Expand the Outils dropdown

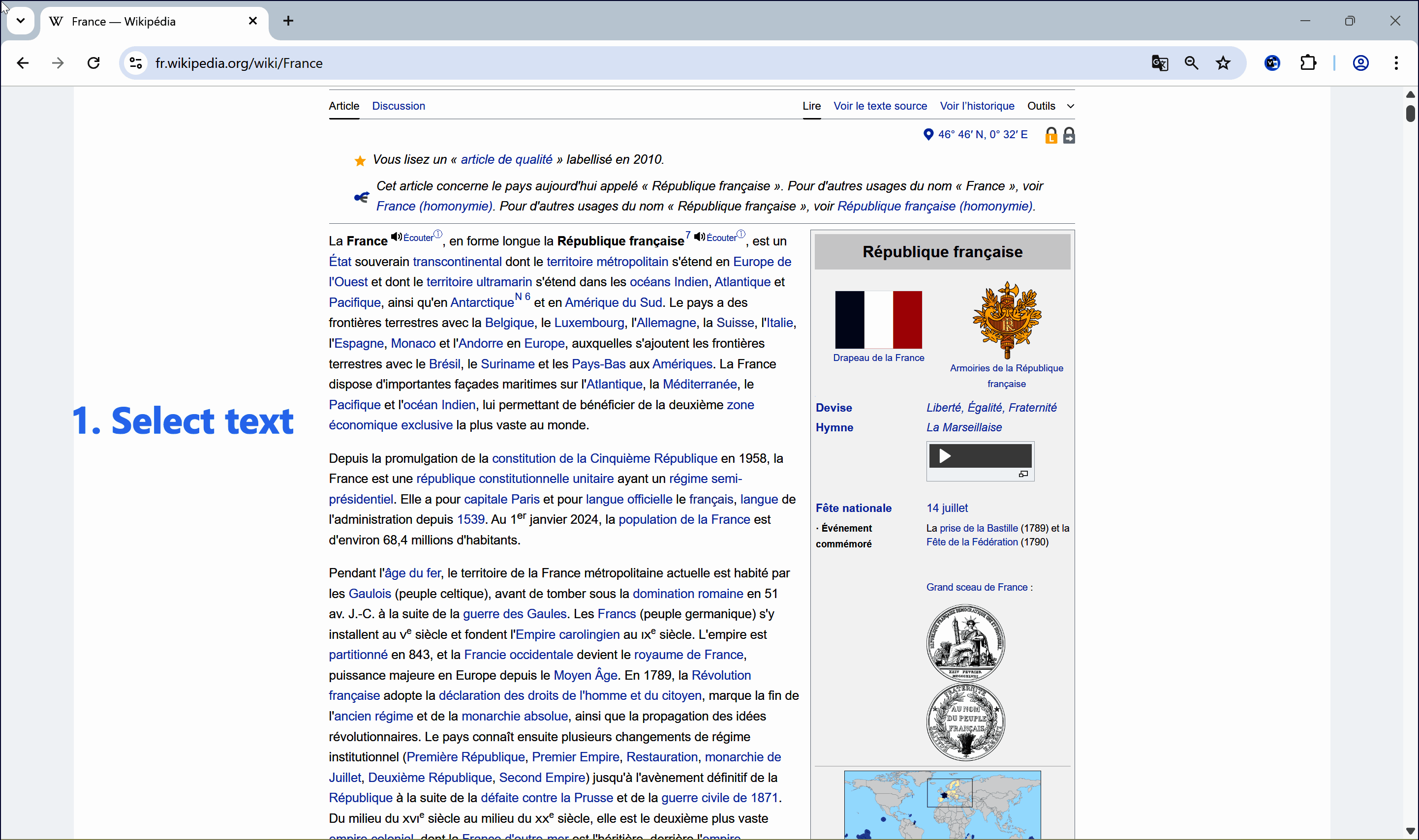click(x=1050, y=106)
